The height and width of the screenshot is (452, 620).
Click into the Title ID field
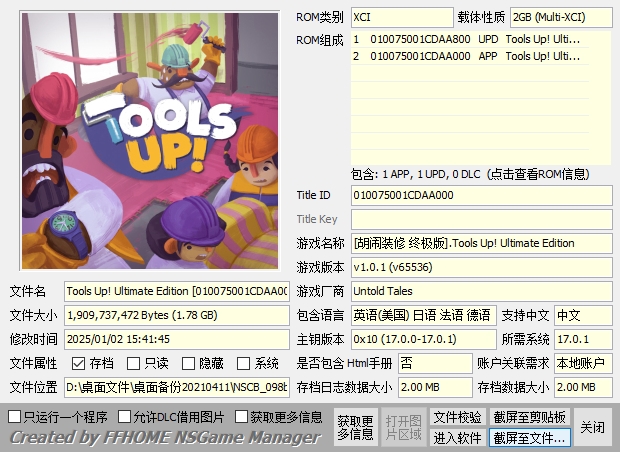480,195
